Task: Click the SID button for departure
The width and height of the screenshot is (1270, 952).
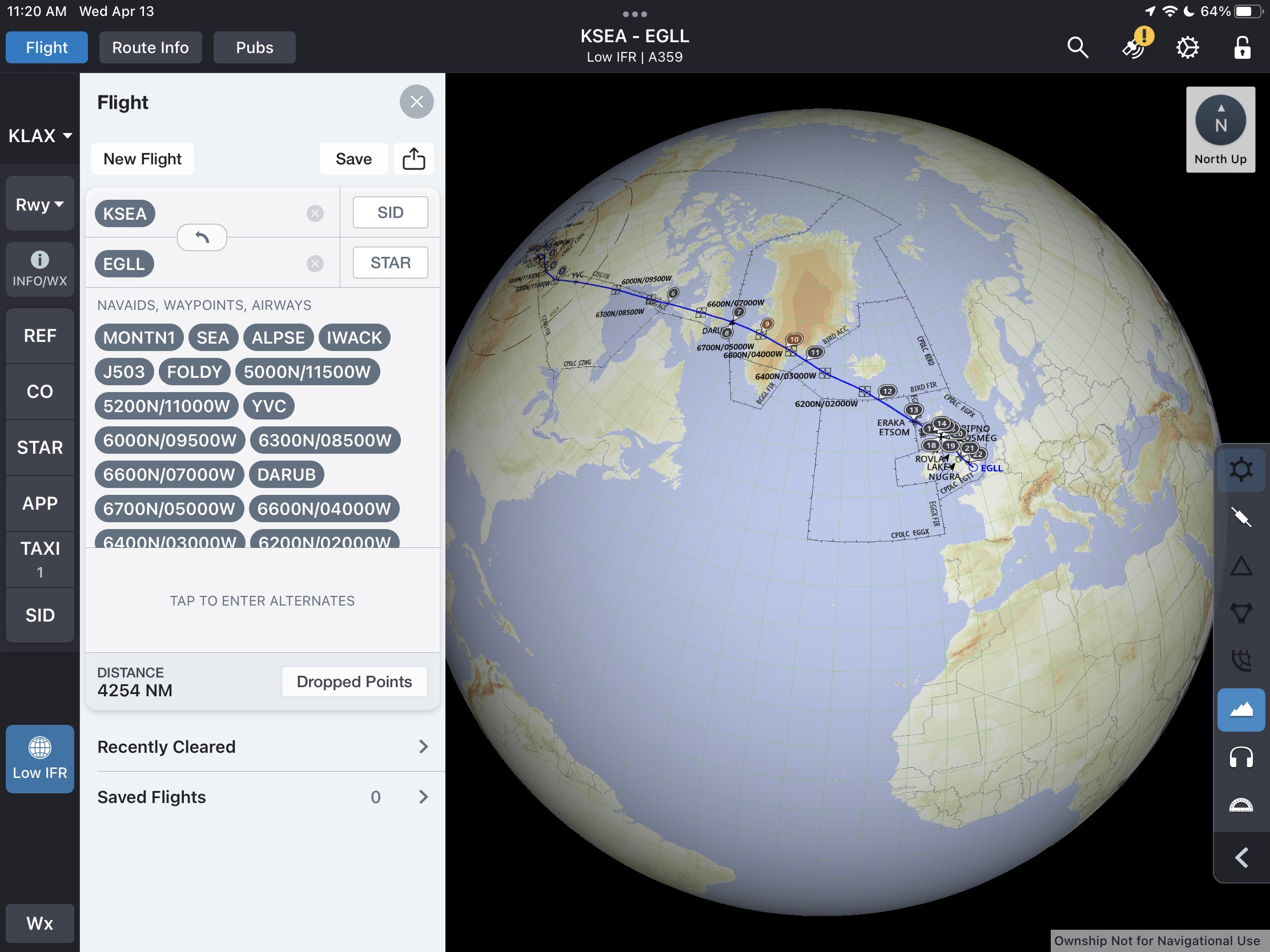Action: 389,211
